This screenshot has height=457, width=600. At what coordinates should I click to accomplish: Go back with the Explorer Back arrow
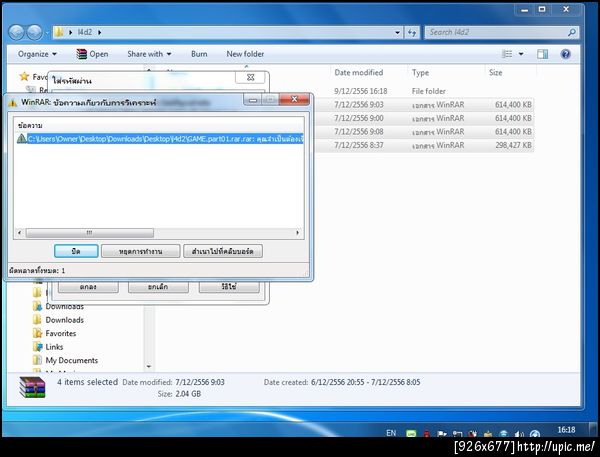tap(16, 32)
